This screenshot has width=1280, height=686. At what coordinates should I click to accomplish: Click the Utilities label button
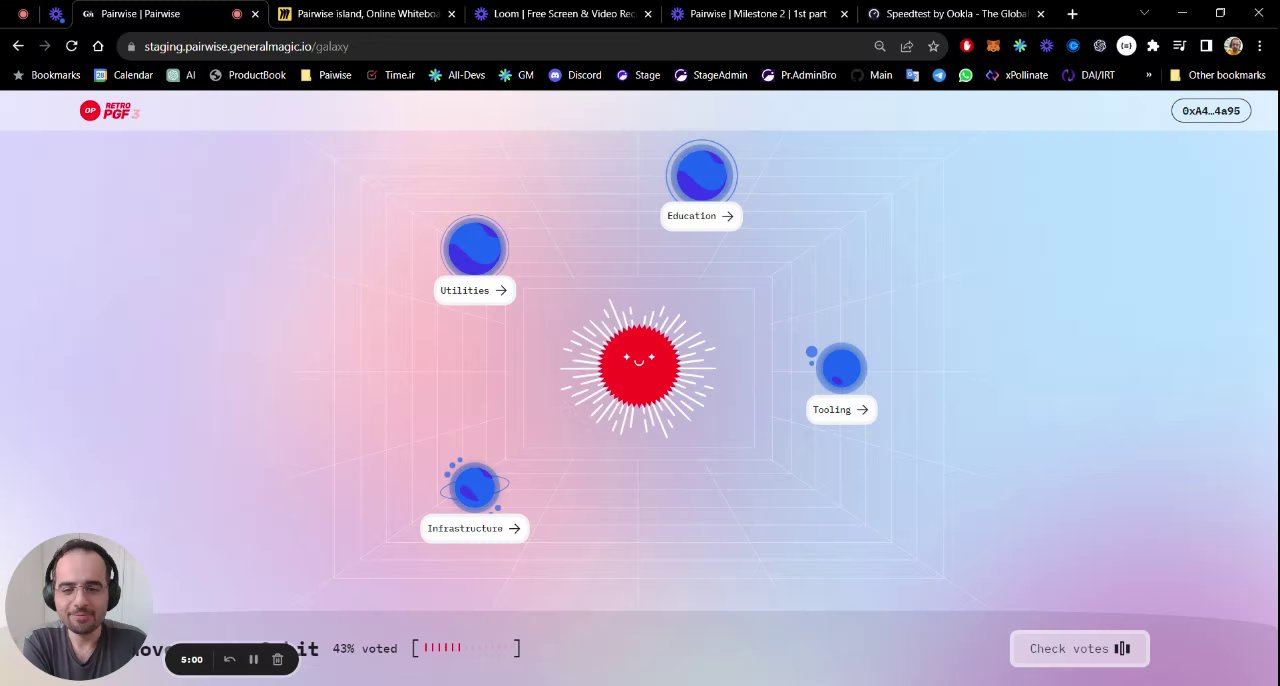[x=475, y=291]
